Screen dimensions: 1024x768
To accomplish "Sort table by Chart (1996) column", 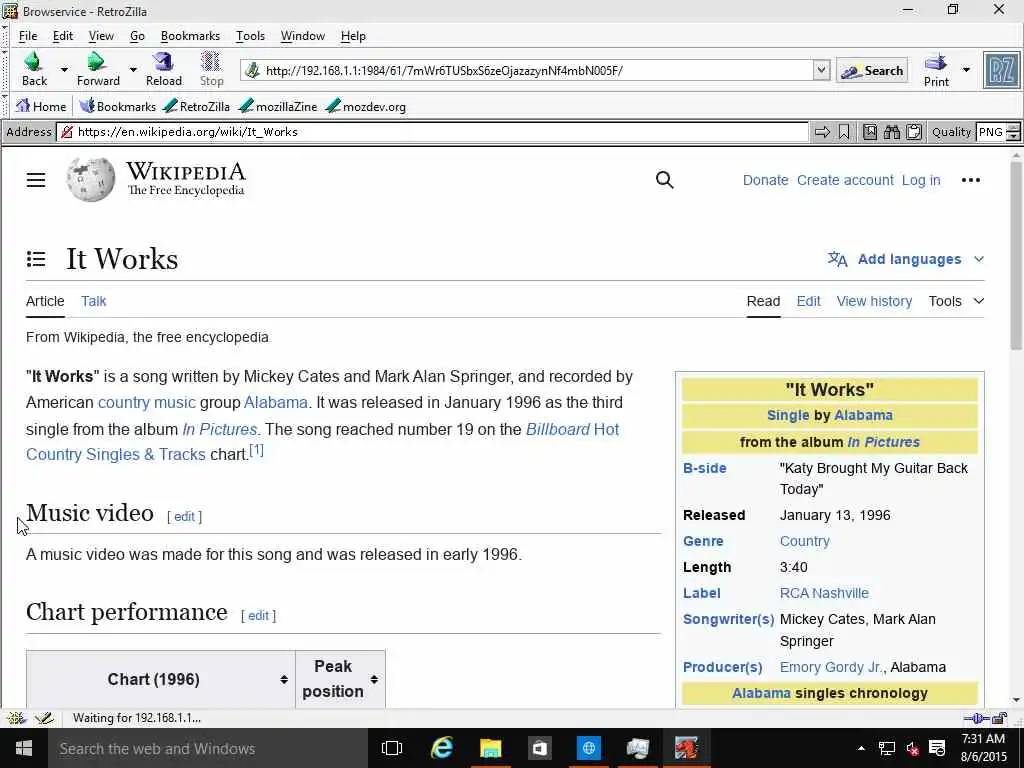I will [x=283, y=680].
